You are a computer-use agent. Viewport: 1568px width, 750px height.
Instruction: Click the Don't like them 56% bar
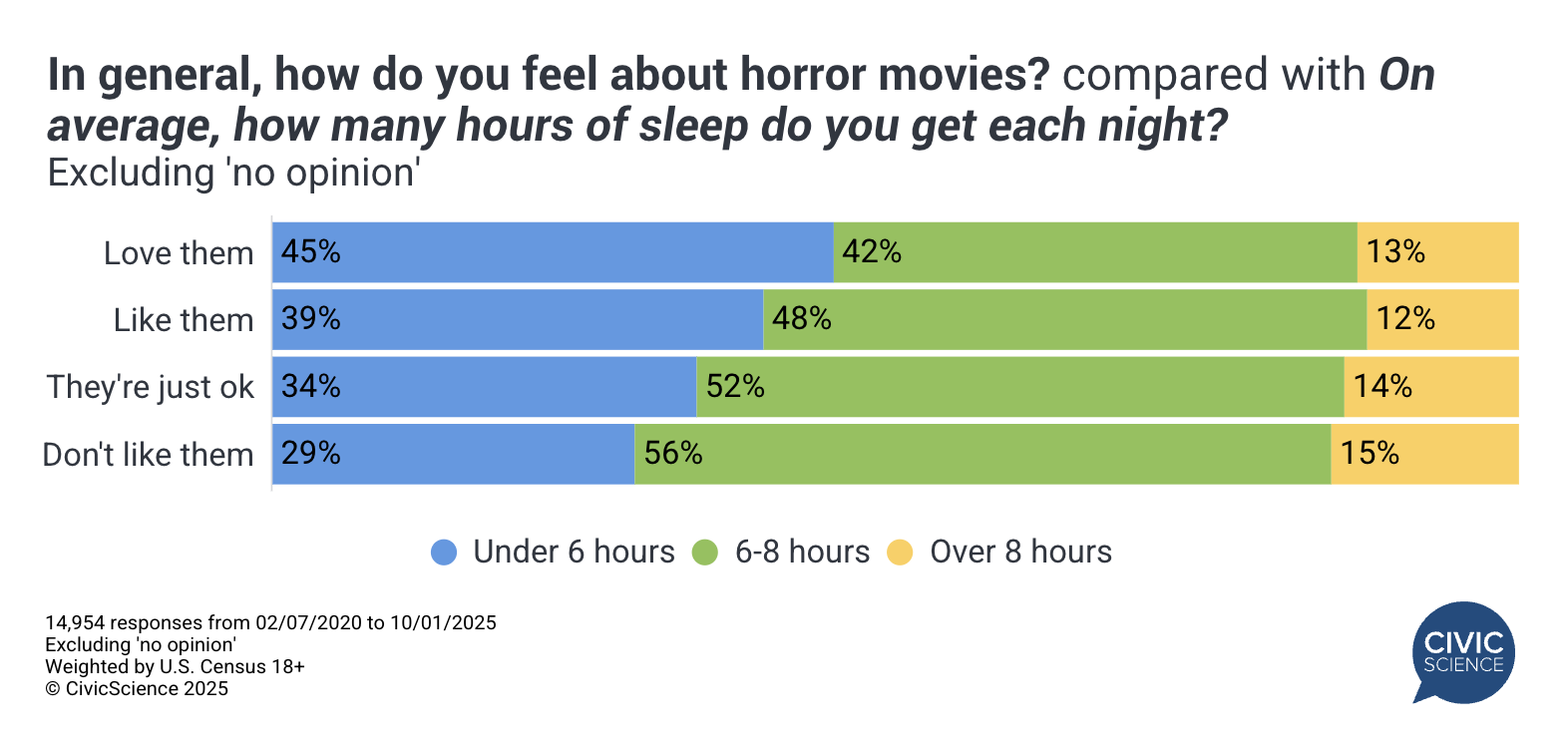coord(982,454)
